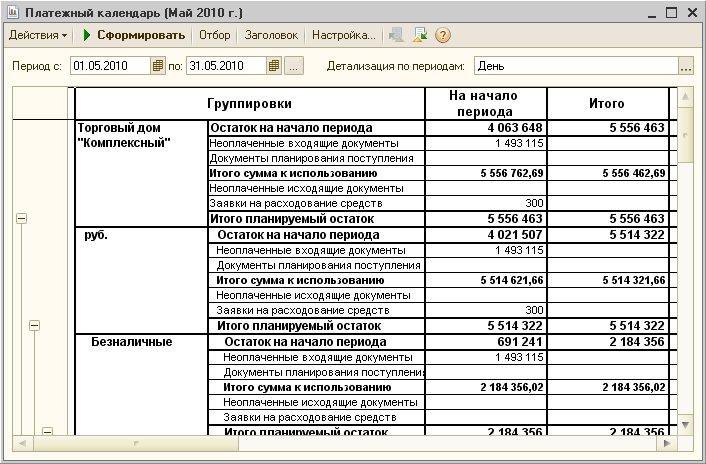This screenshot has height=464, width=706.
Task: Open Настройка... report settings
Action: click(x=344, y=35)
